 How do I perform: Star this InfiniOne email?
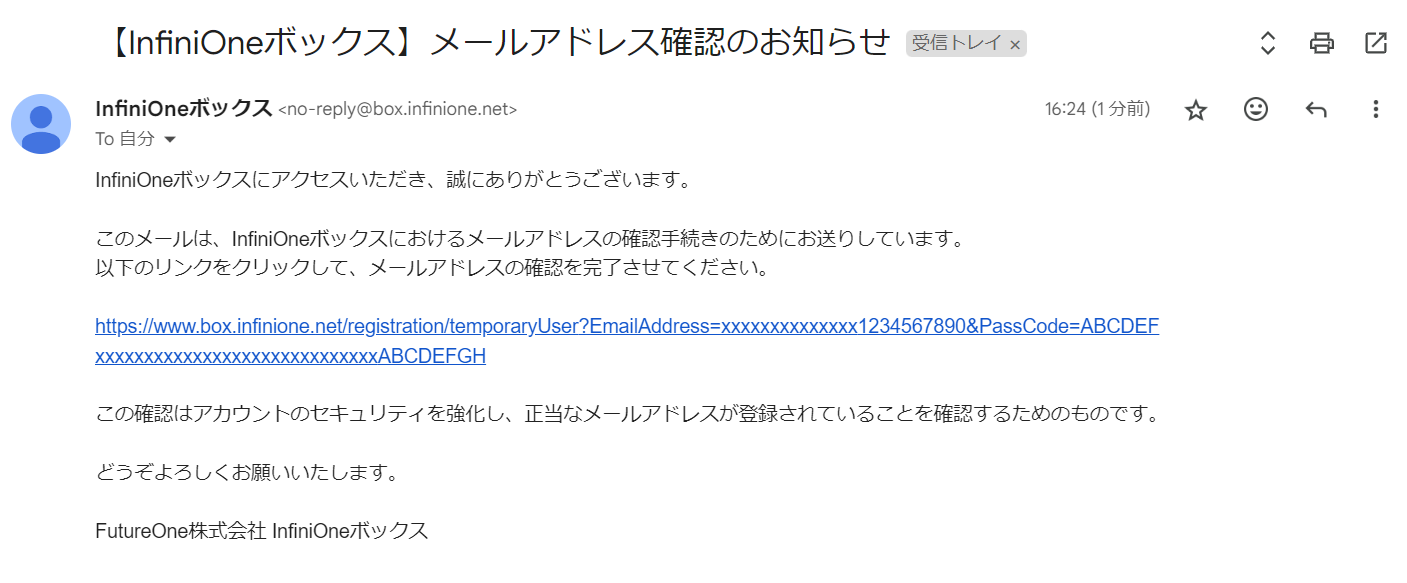point(1196,110)
